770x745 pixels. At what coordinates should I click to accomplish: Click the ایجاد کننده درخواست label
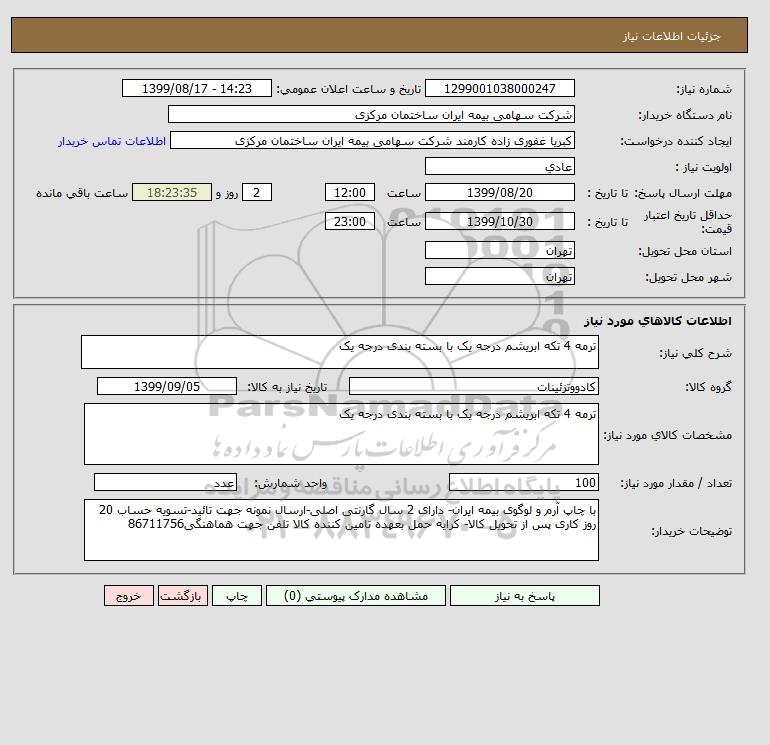coord(676,141)
